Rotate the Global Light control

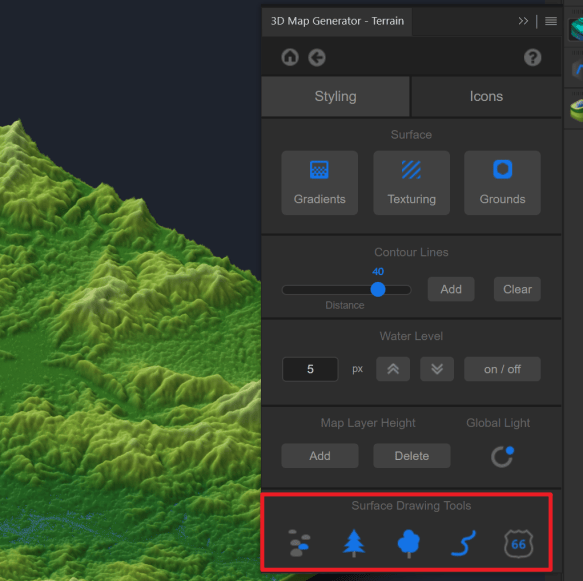tap(502, 456)
